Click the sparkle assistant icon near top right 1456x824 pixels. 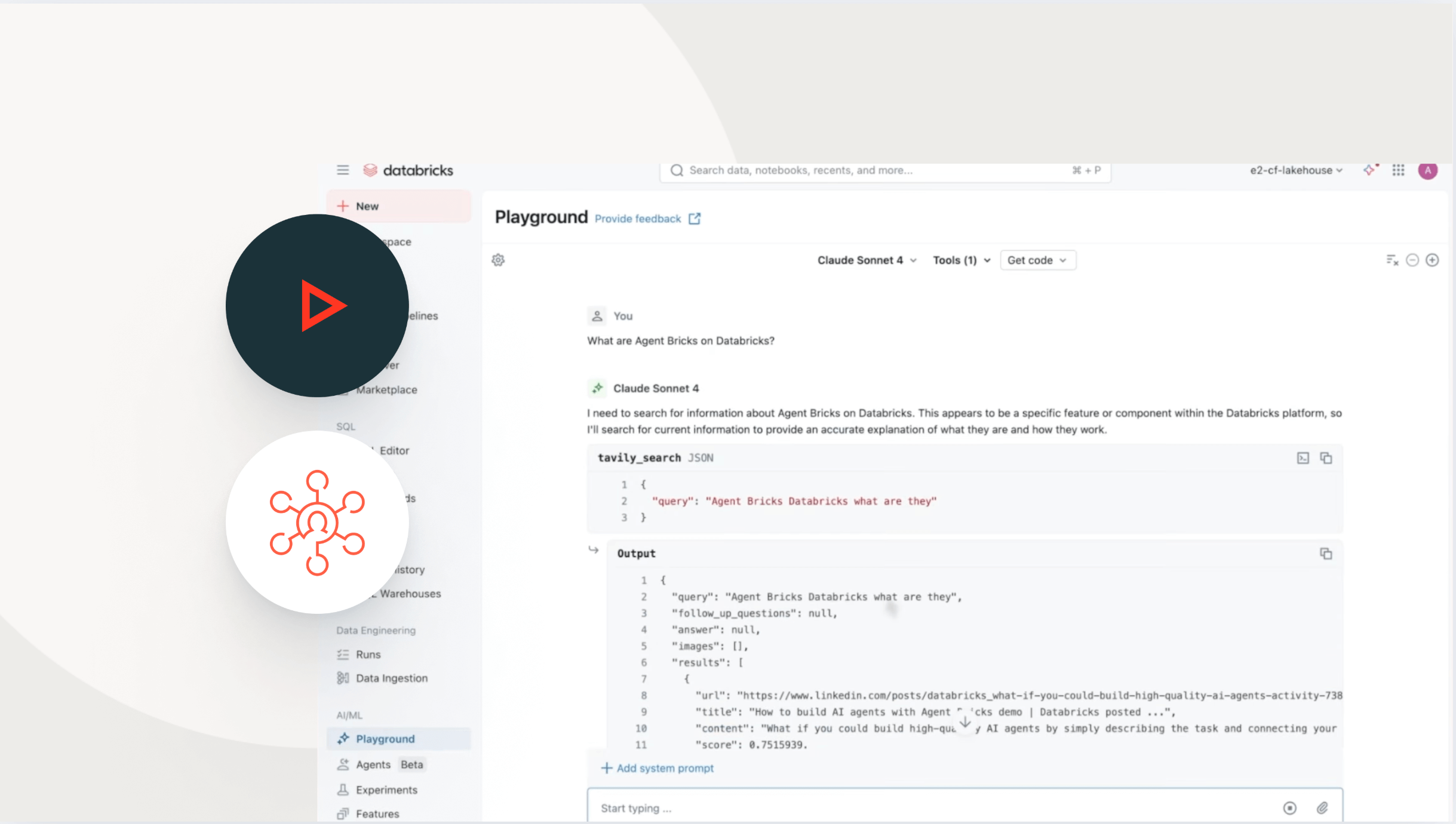point(1369,170)
